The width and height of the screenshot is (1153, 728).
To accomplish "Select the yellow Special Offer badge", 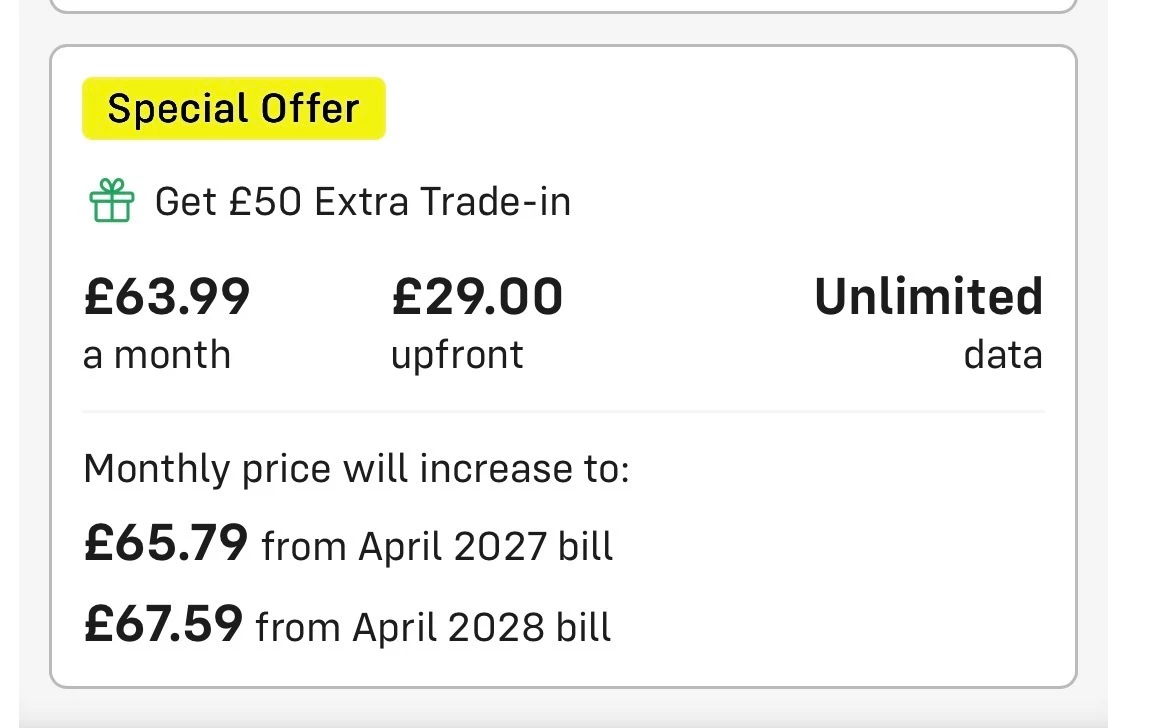I will pos(234,108).
